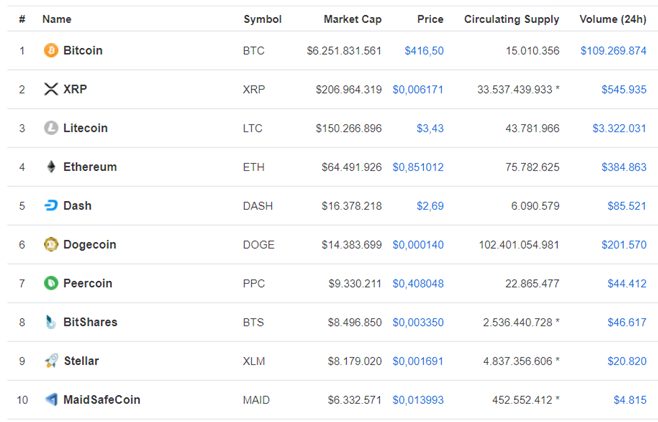Viewport: 658px width, 422px height.
Task: Click the Litecoin coin icon
Action: point(51,128)
